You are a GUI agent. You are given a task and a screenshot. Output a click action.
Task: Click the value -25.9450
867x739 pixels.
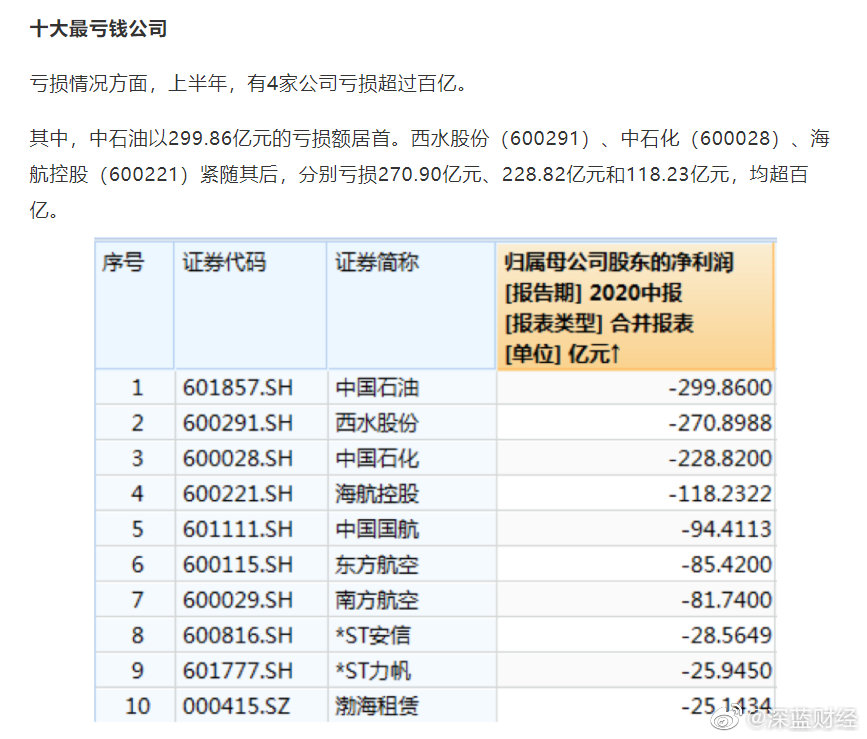pyautogui.click(x=727, y=671)
